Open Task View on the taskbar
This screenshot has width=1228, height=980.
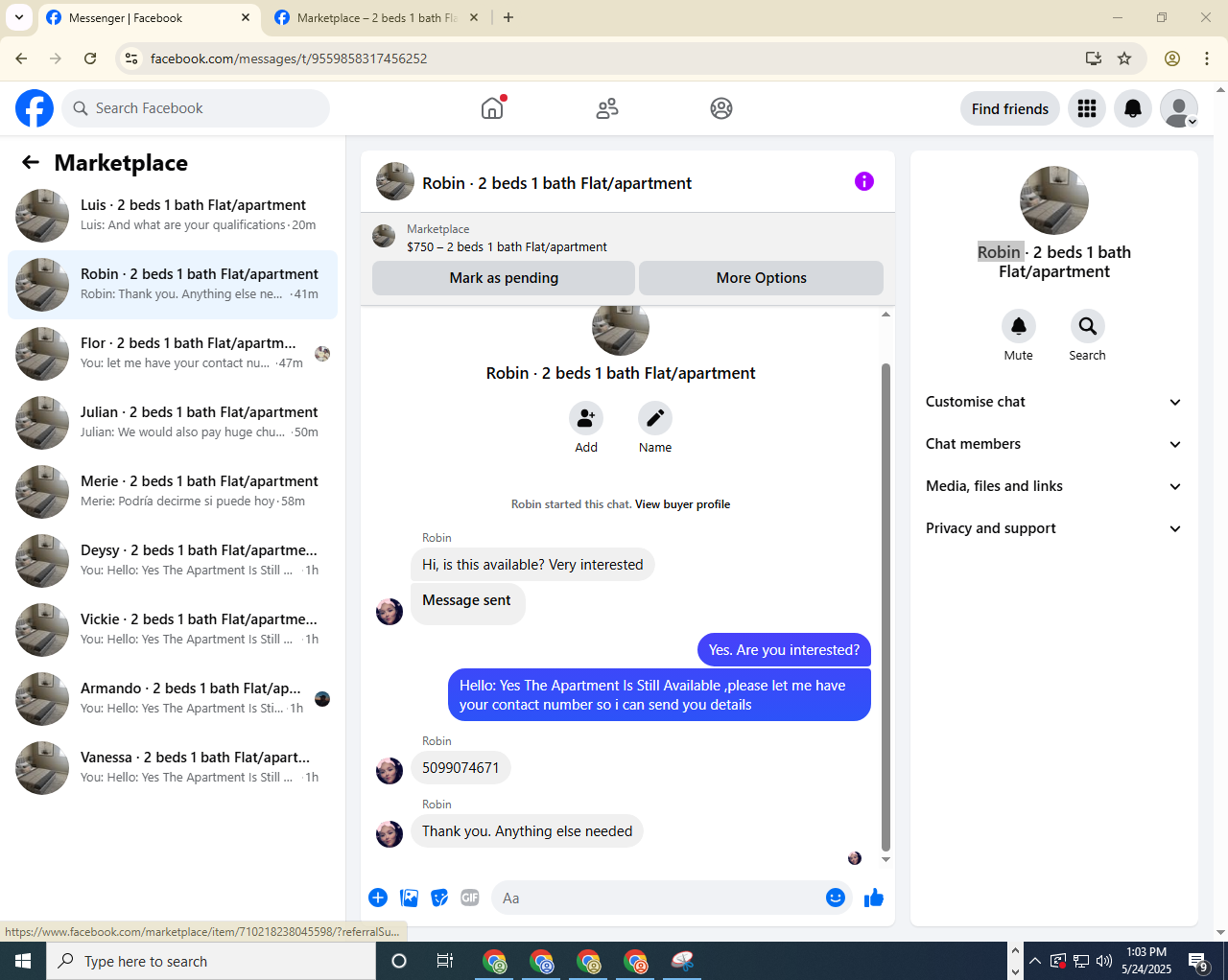pos(444,961)
